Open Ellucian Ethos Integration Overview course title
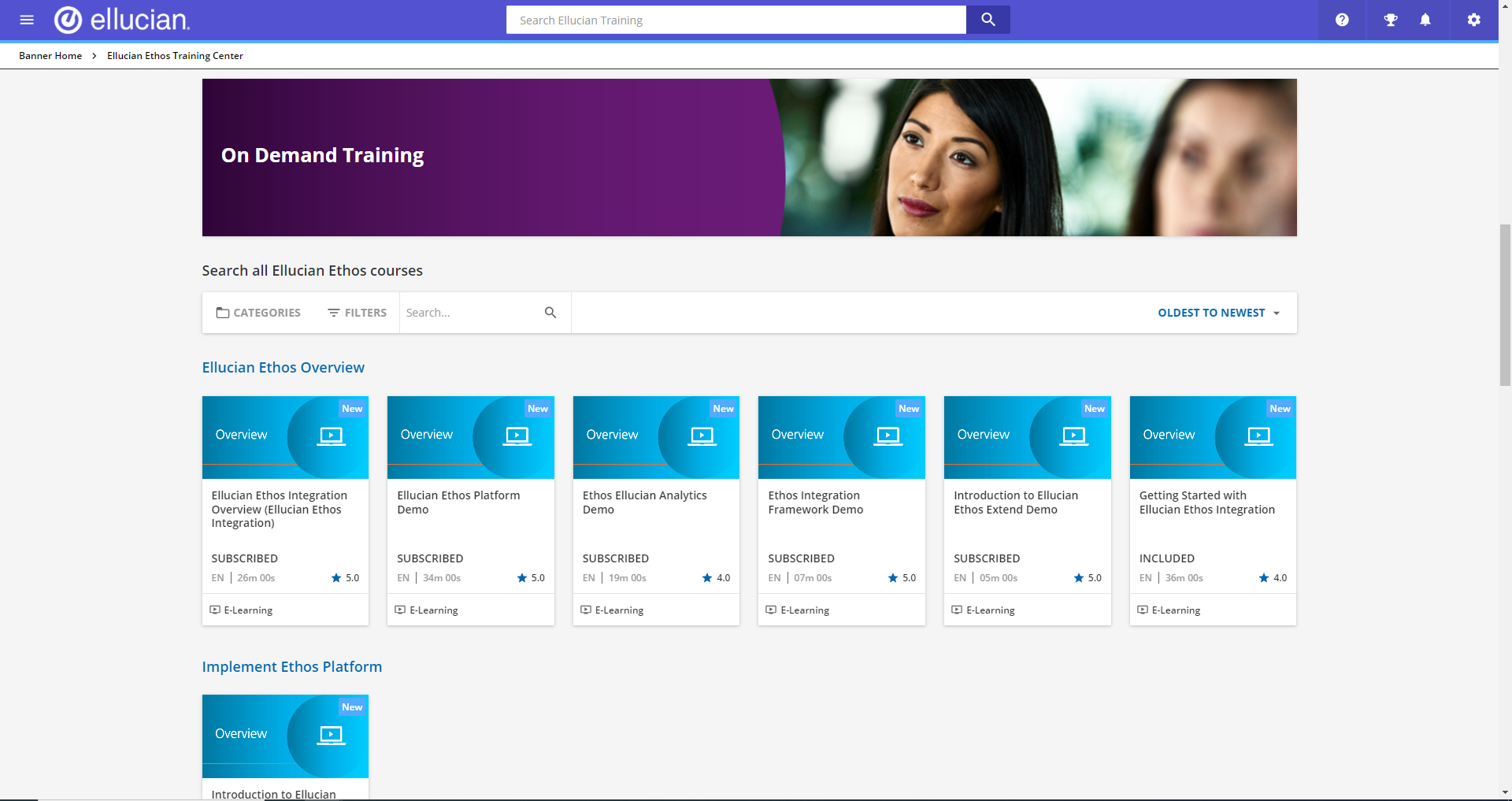The height and width of the screenshot is (801, 1512). 279,509
